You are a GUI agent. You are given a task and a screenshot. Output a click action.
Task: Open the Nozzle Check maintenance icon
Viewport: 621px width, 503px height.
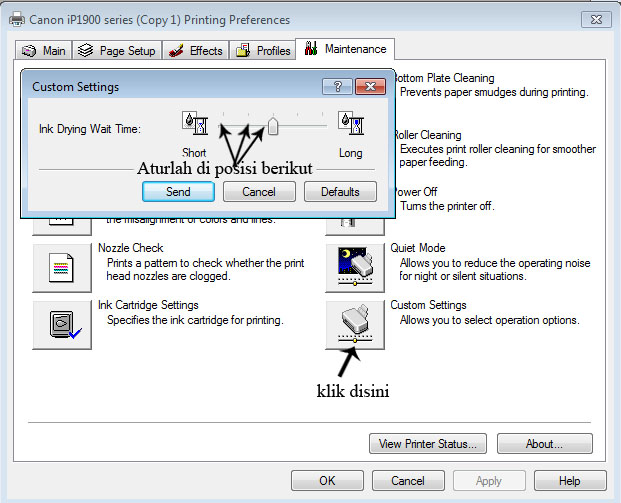pos(62,268)
